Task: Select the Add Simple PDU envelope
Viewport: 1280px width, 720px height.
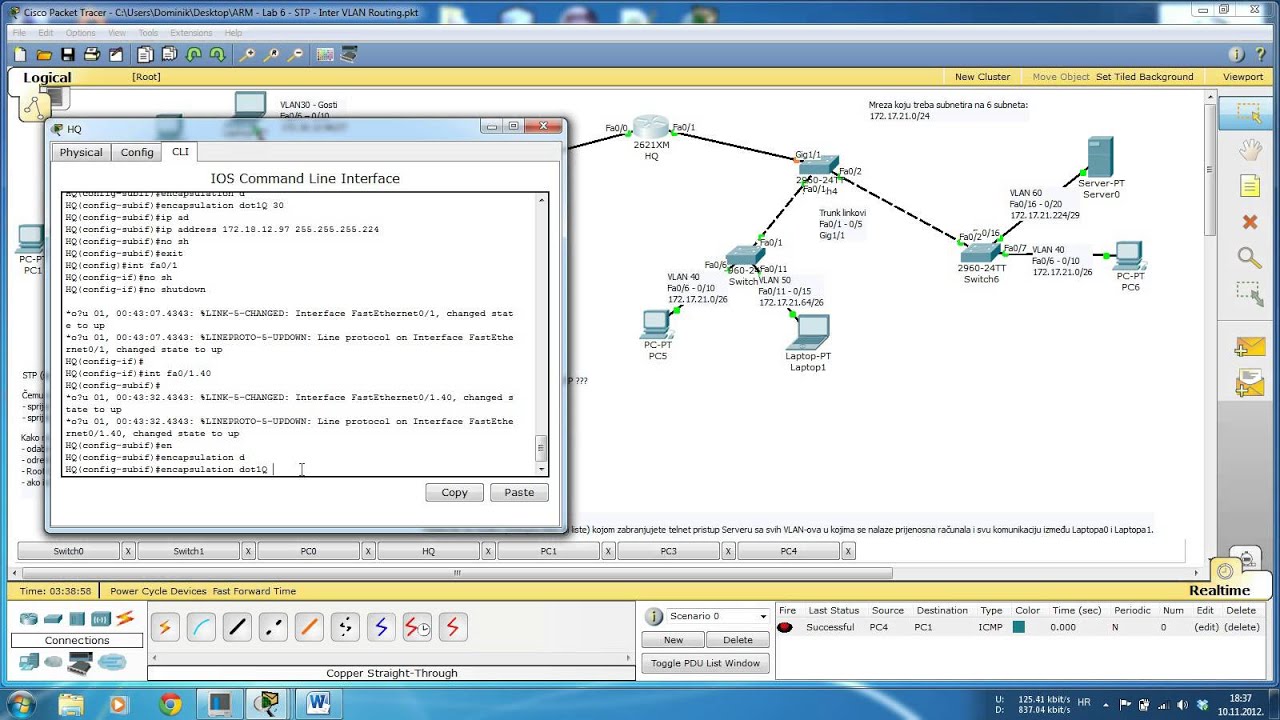Action: [x=1250, y=347]
